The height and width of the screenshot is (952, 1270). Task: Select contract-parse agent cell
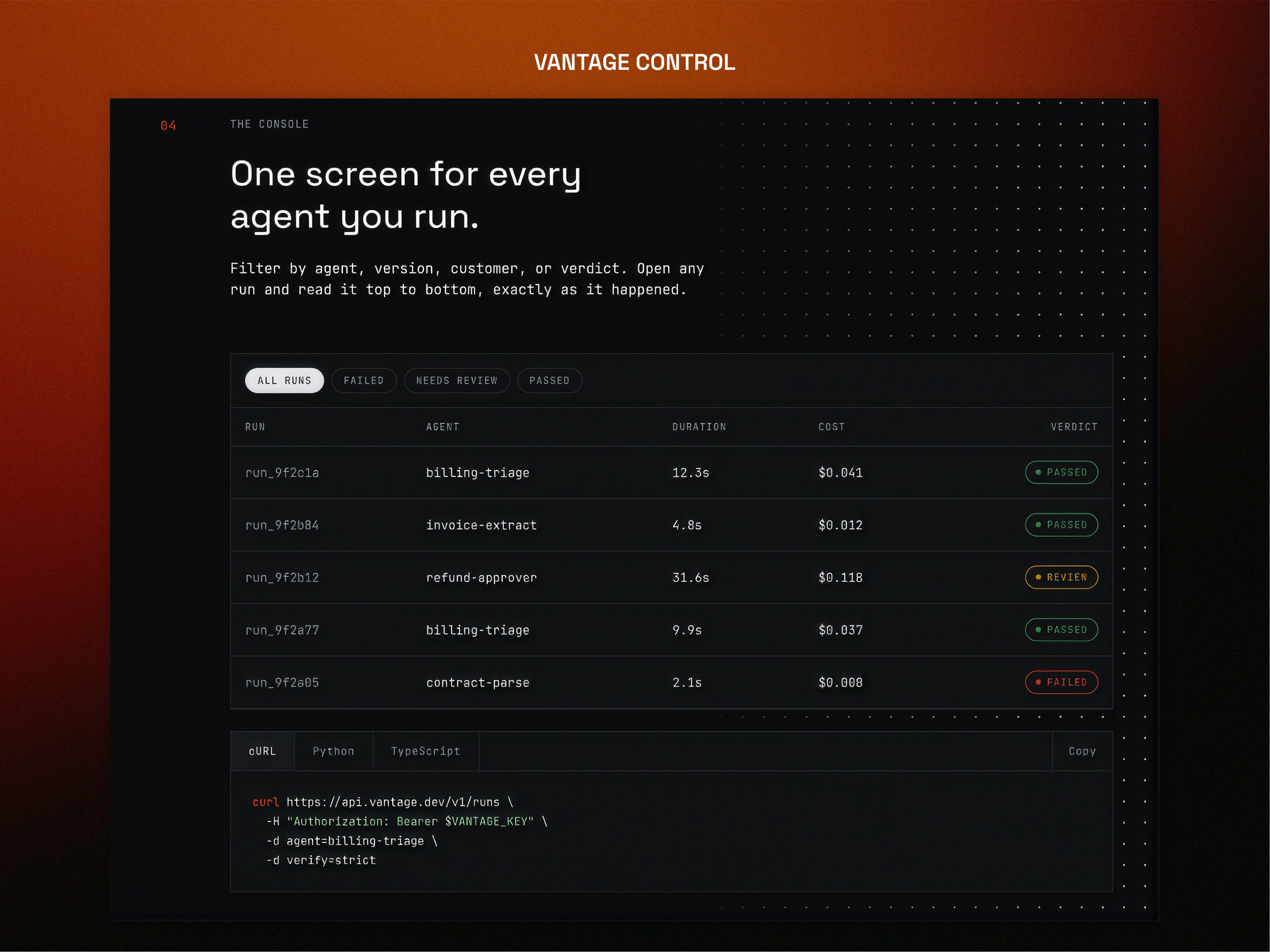pyautogui.click(x=478, y=682)
